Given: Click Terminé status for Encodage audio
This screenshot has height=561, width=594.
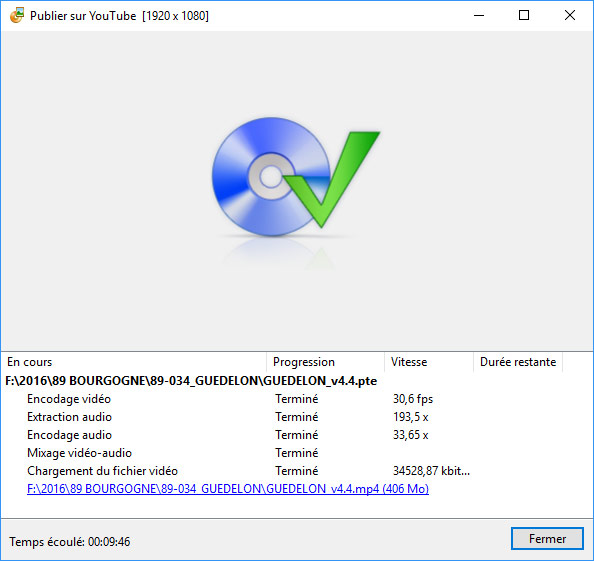Looking at the screenshot, I should click(x=297, y=435).
